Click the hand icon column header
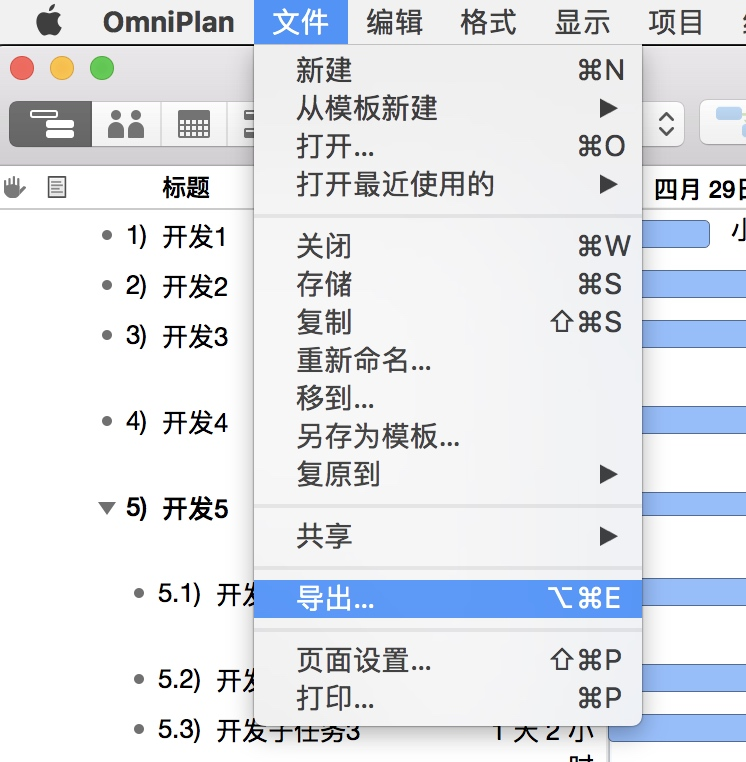 pos(15,187)
